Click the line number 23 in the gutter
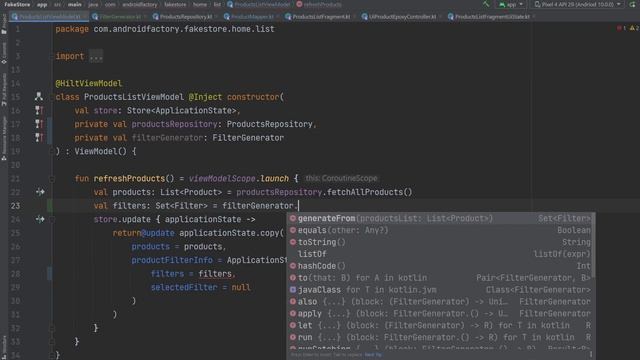The image size is (640, 360). coord(16,206)
